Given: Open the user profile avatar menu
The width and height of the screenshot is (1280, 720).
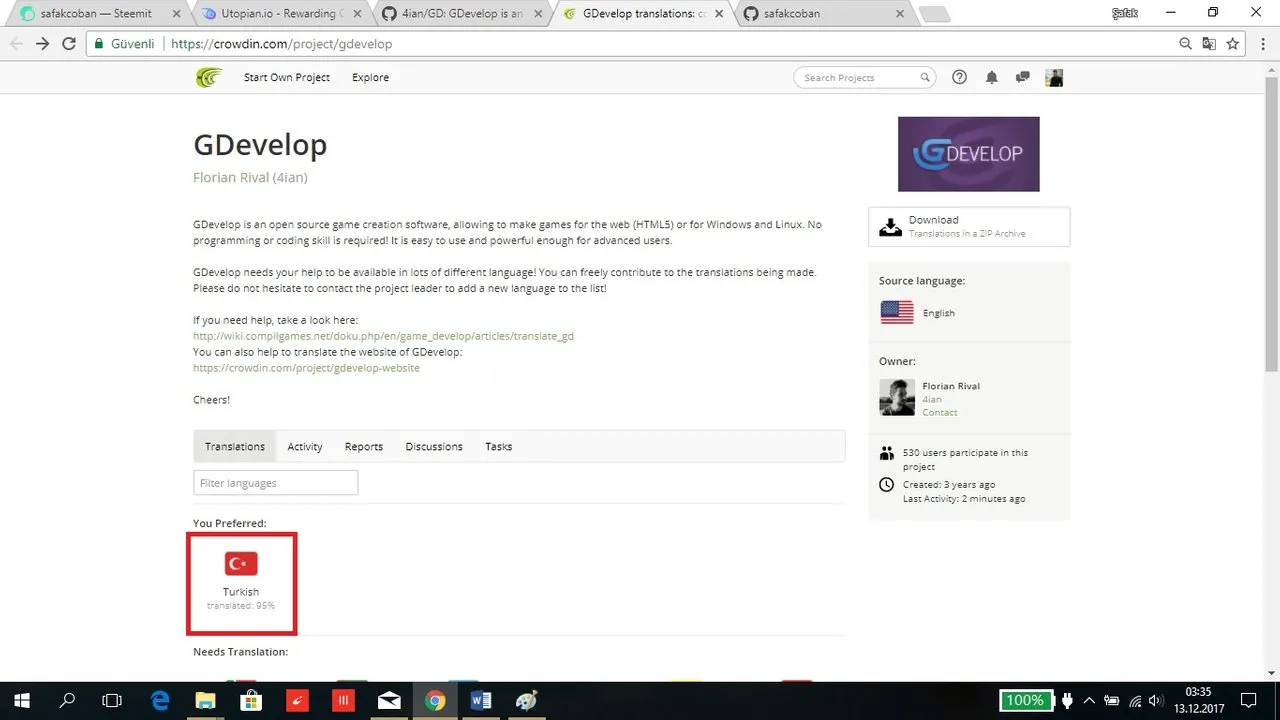Looking at the screenshot, I should point(1054,77).
